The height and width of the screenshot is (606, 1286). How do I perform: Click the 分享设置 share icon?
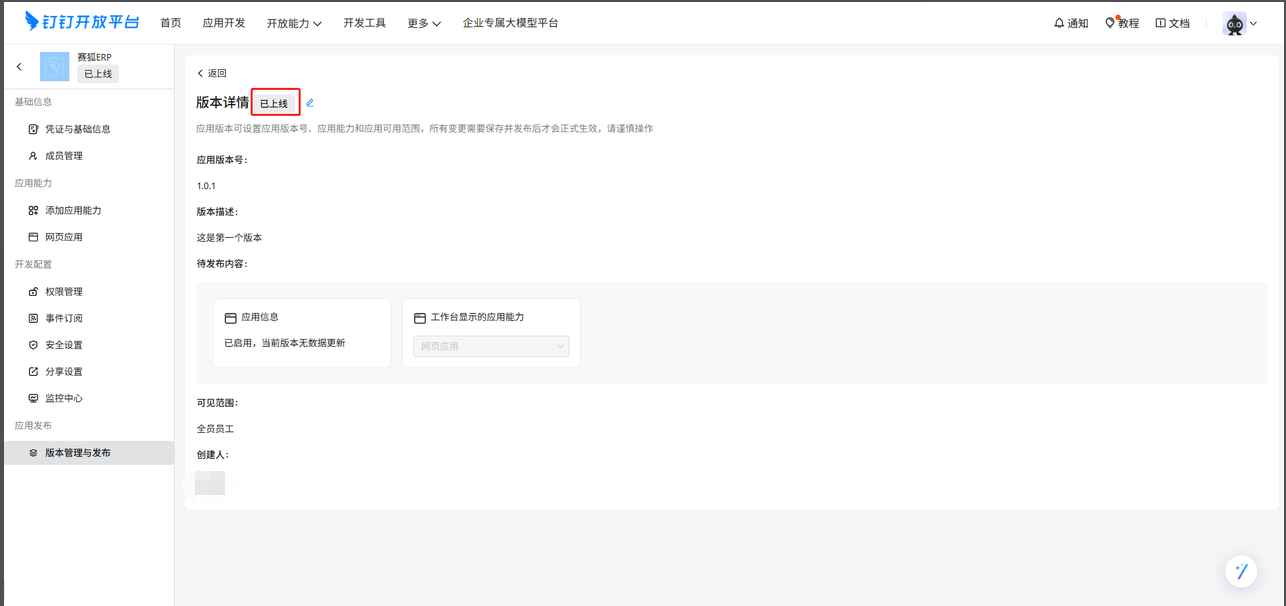tap(33, 372)
